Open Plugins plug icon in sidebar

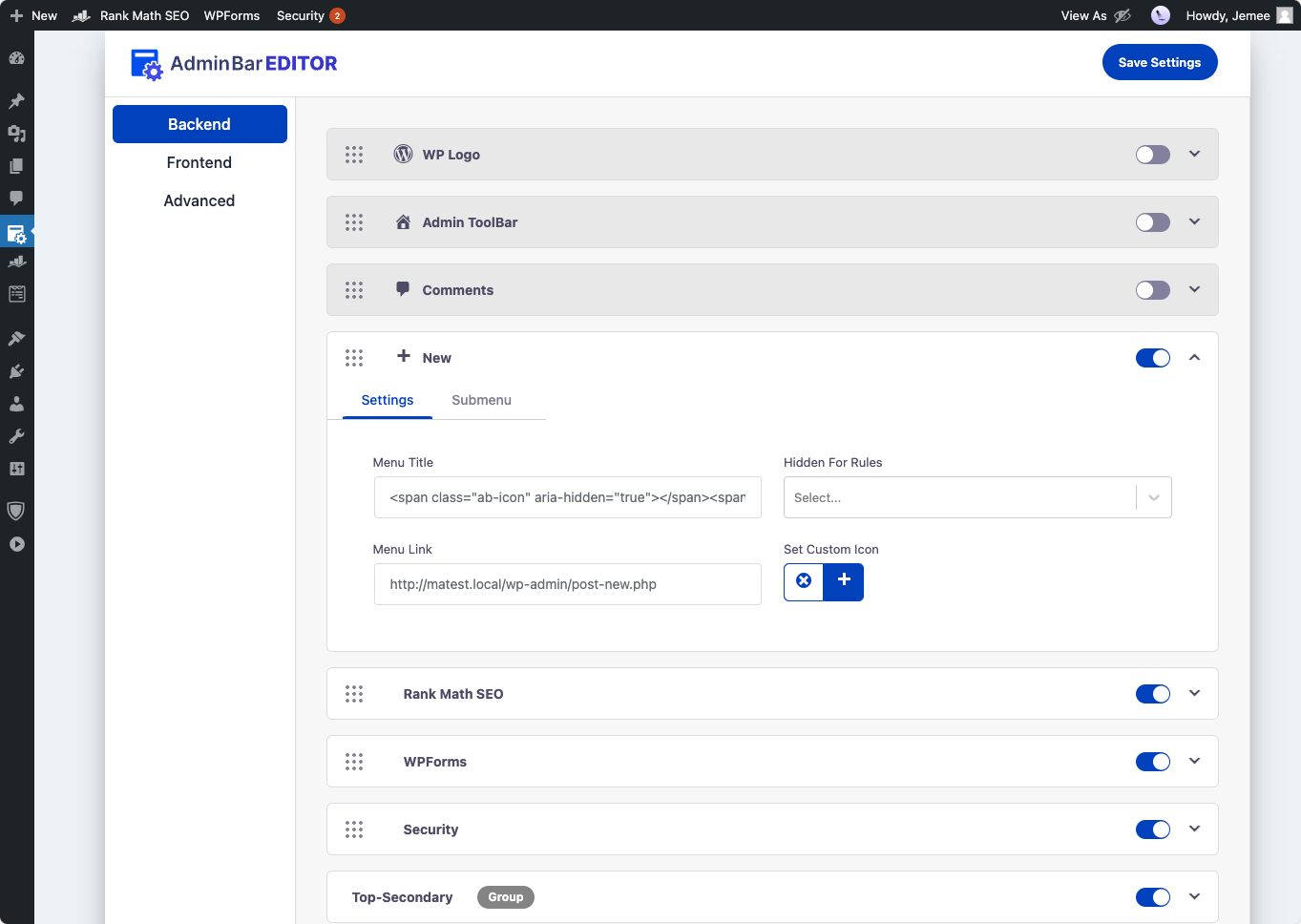(16, 370)
